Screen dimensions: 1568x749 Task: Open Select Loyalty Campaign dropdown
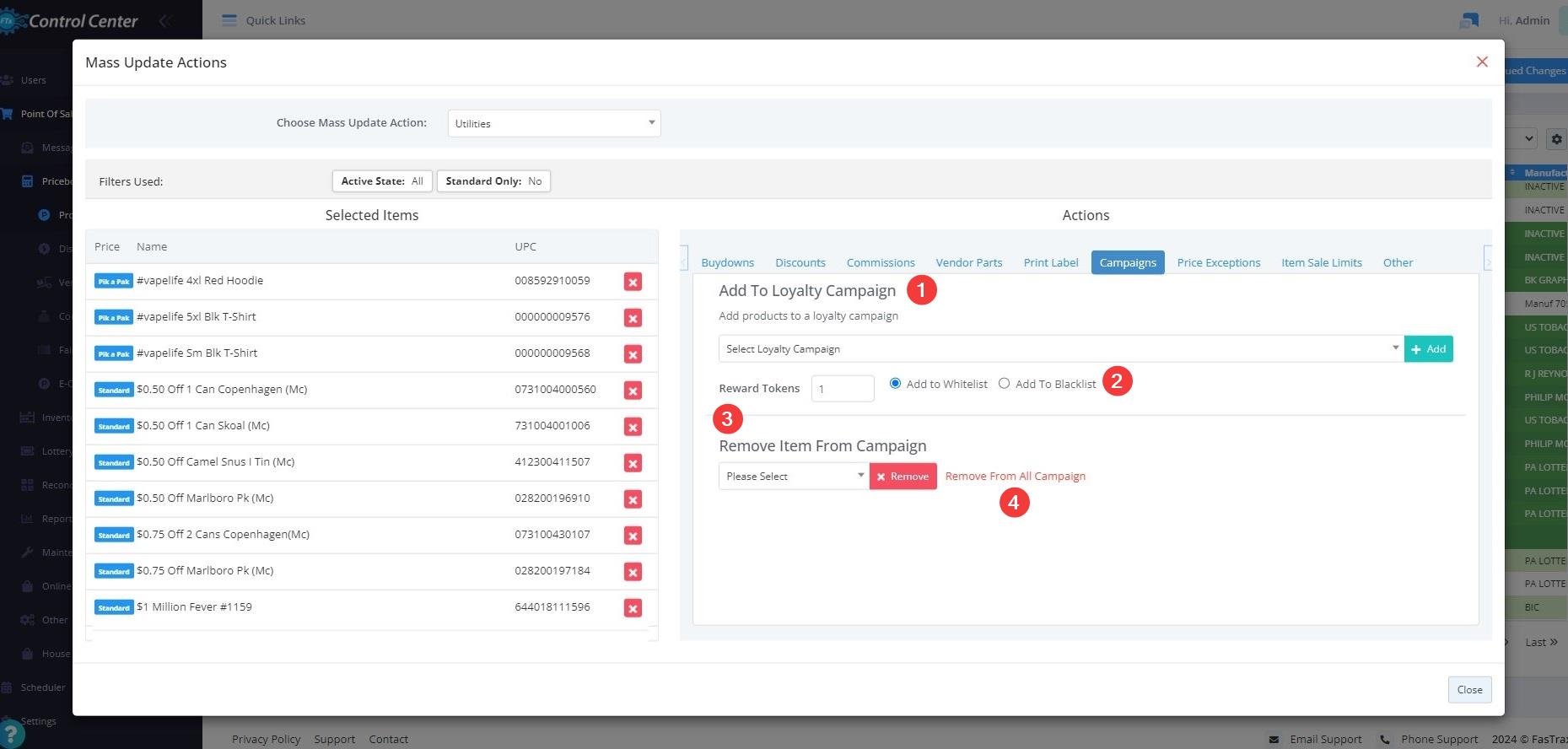pyautogui.click(x=1061, y=349)
